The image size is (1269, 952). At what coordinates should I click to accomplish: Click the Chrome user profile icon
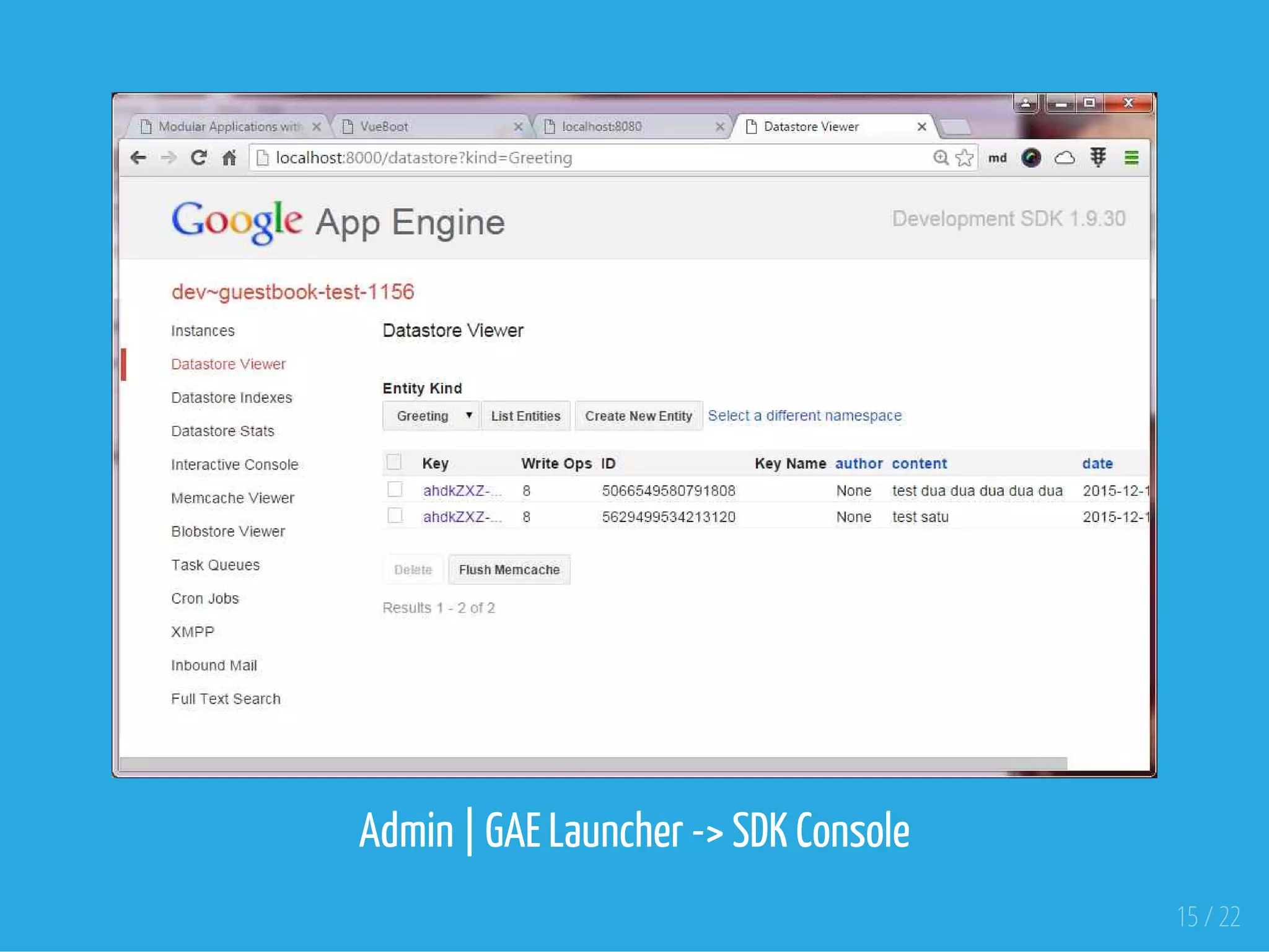(1025, 103)
